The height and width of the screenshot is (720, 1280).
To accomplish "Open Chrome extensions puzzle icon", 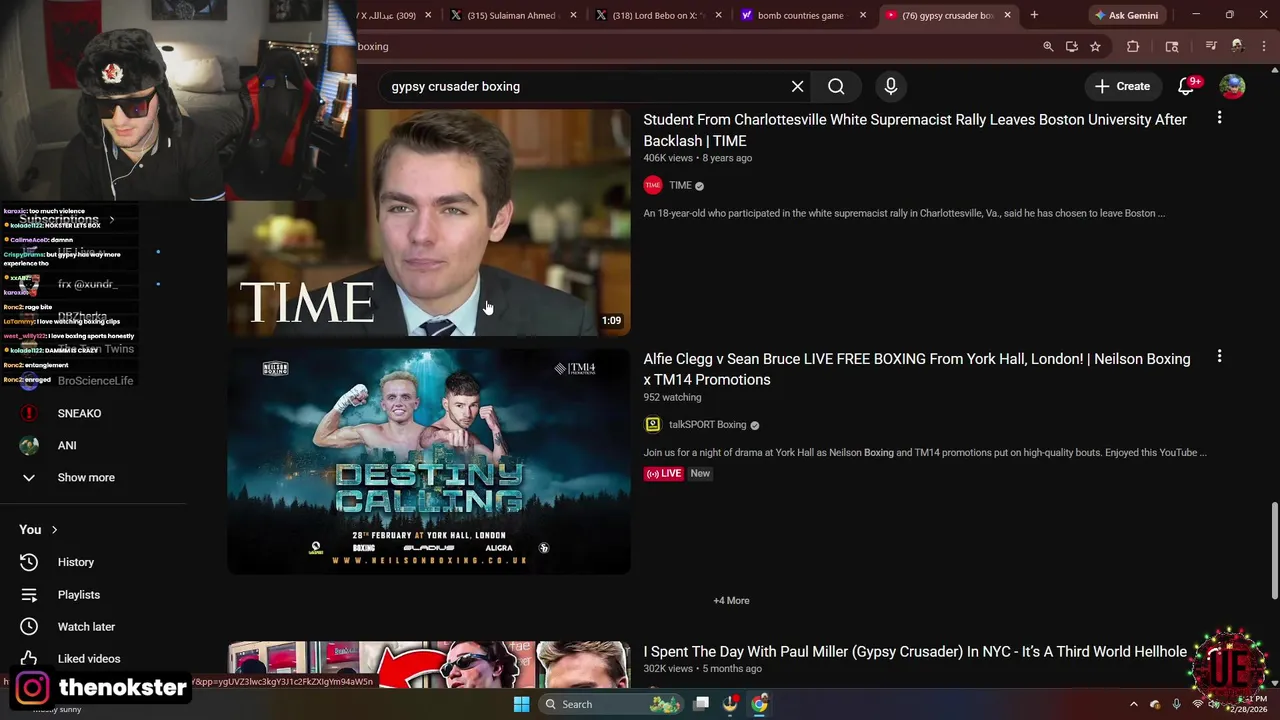I will 1133,46.
